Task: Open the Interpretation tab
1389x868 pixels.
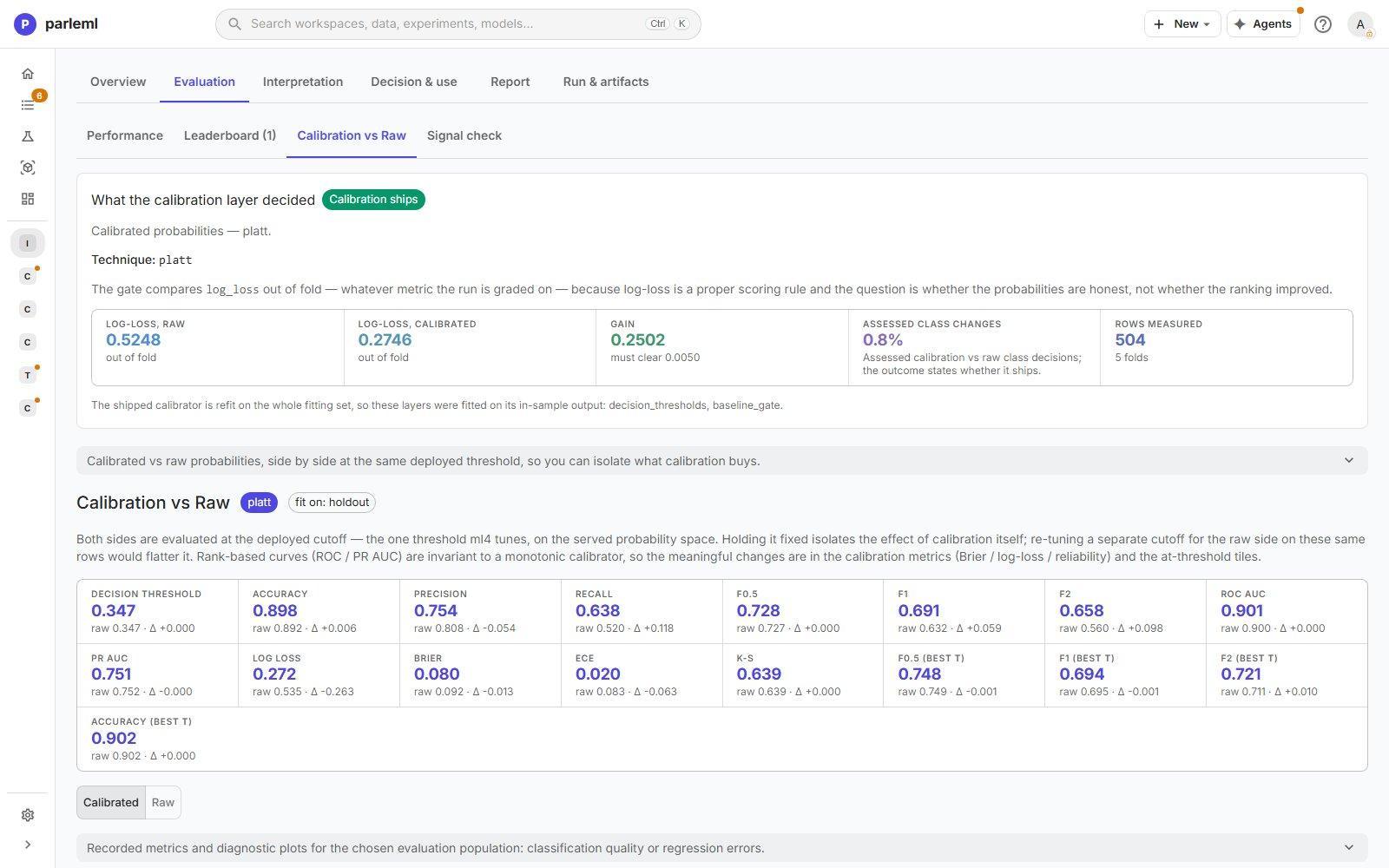Action: coord(303,82)
